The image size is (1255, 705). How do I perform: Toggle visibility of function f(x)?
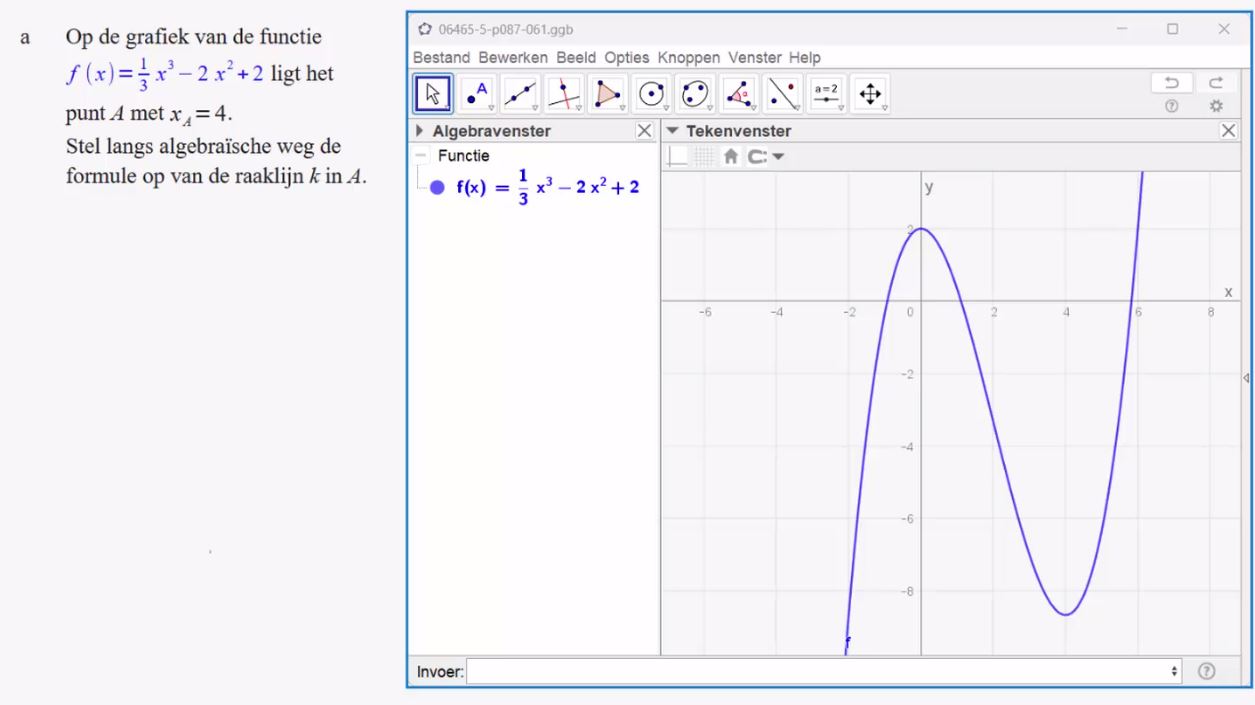pyautogui.click(x=437, y=187)
